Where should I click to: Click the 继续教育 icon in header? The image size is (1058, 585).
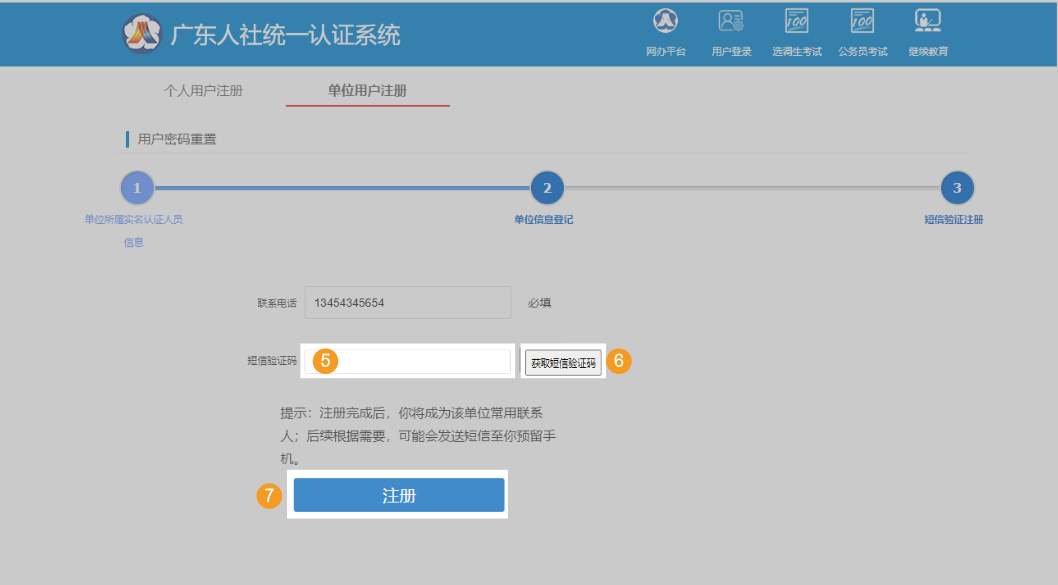[x=928, y=22]
